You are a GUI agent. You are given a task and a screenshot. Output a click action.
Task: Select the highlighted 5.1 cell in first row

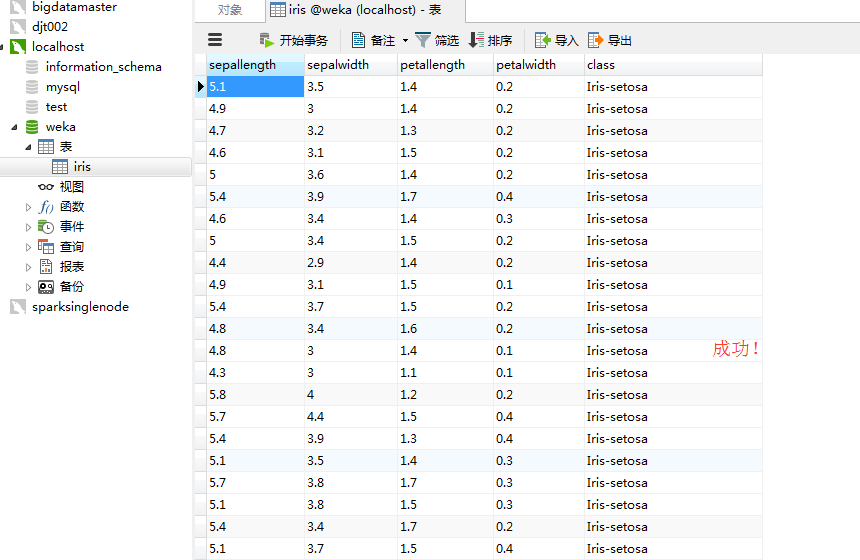point(255,87)
